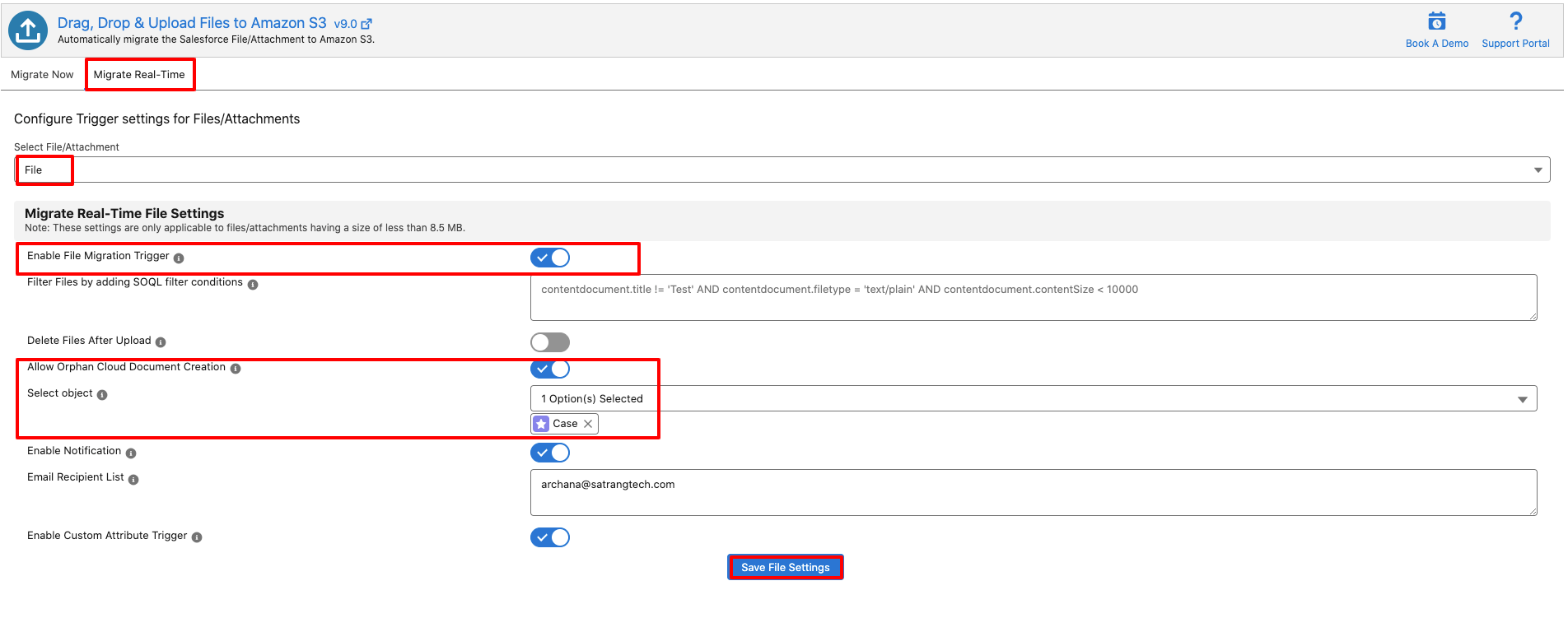Click the Configure Trigger settings heading text

[156, 118]
